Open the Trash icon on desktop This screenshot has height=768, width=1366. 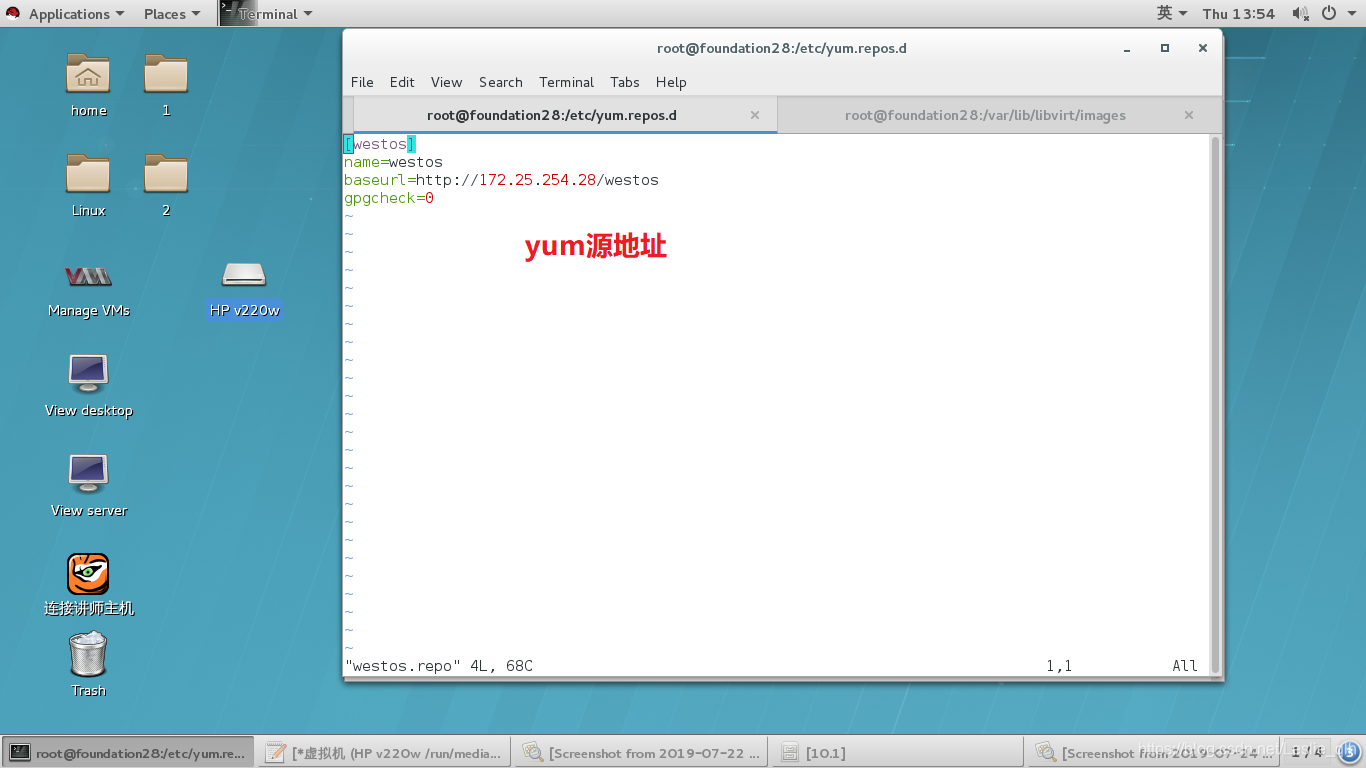[x=88, y=655]
